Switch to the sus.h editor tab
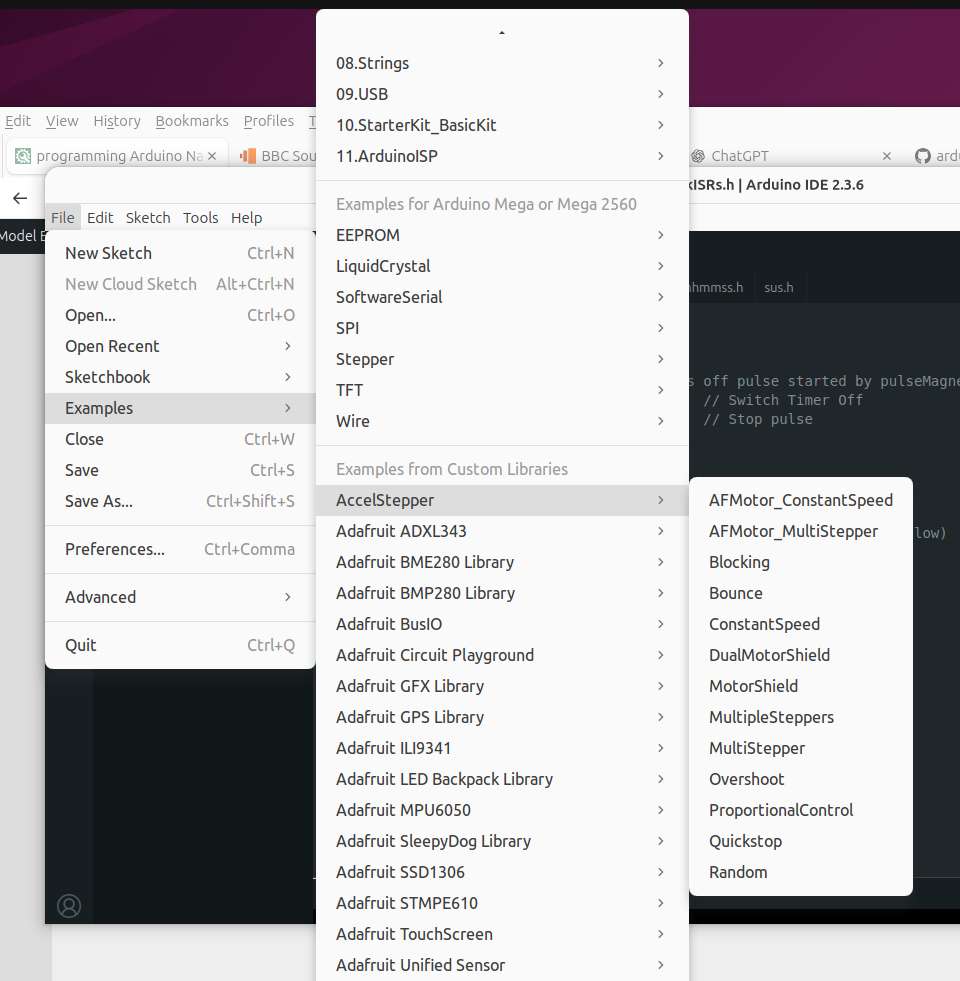960x981 pixels. click(779, 287)
